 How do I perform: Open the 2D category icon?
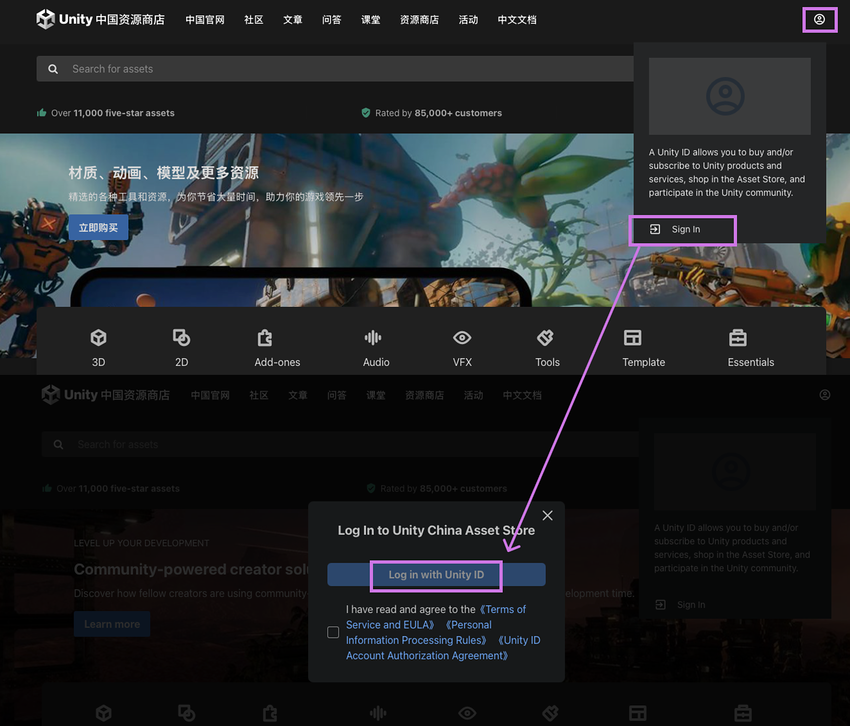tap(181, 337)
